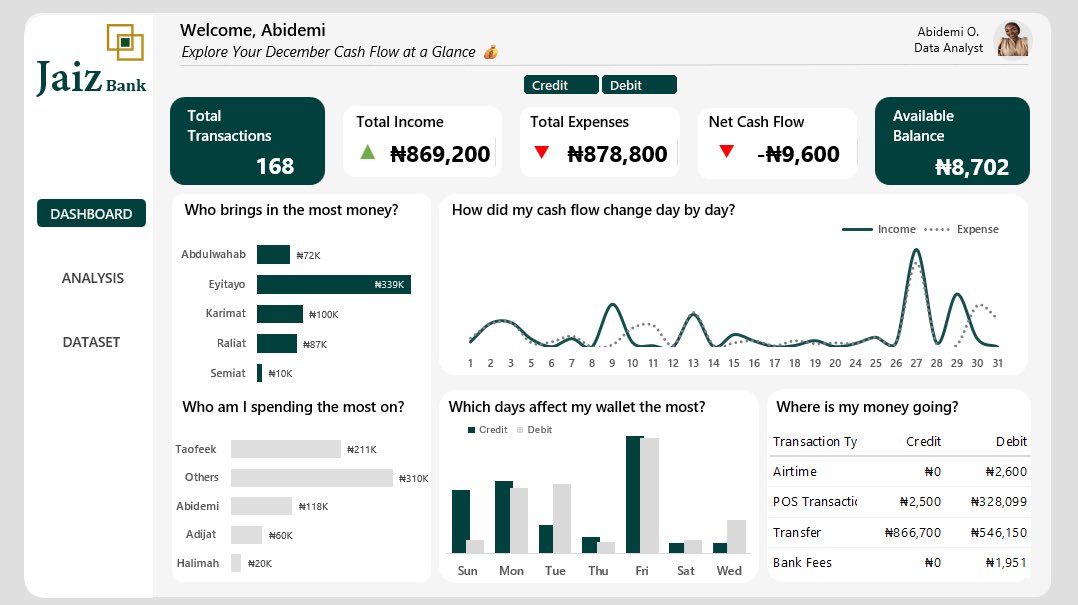Viewport: 1078px width, 605px height.
Task: Click the red down arrow for Total Expenses
Action: point(542,152)
